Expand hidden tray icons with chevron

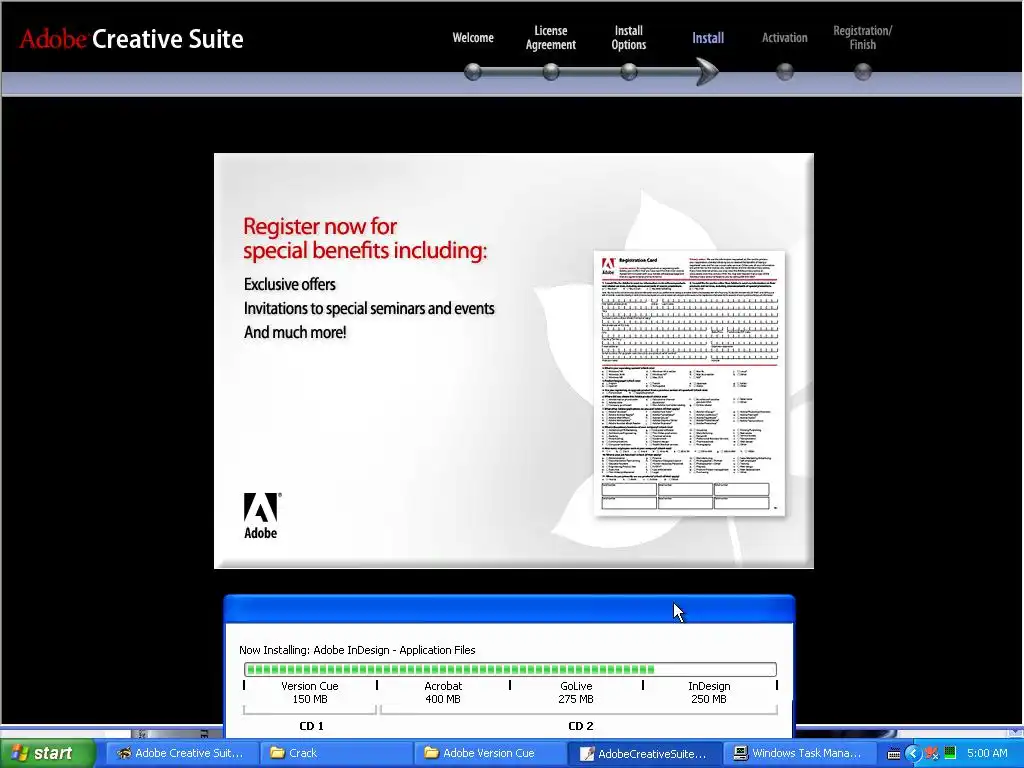coord(913,753)
